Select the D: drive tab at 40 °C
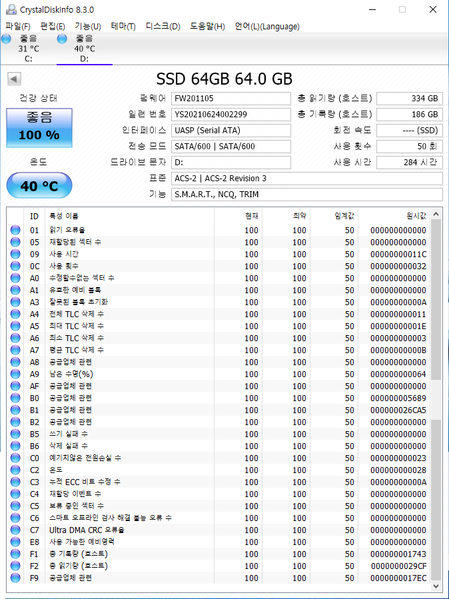Screen dimensions: 449x599 [84, 49]
